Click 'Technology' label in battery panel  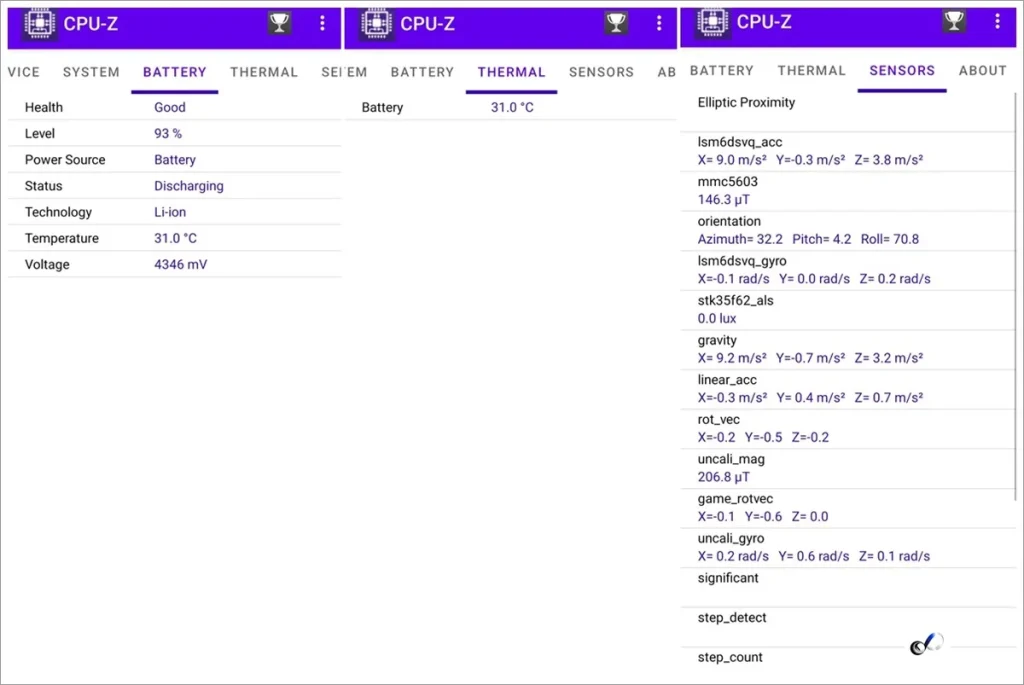[x=58, y=212]
